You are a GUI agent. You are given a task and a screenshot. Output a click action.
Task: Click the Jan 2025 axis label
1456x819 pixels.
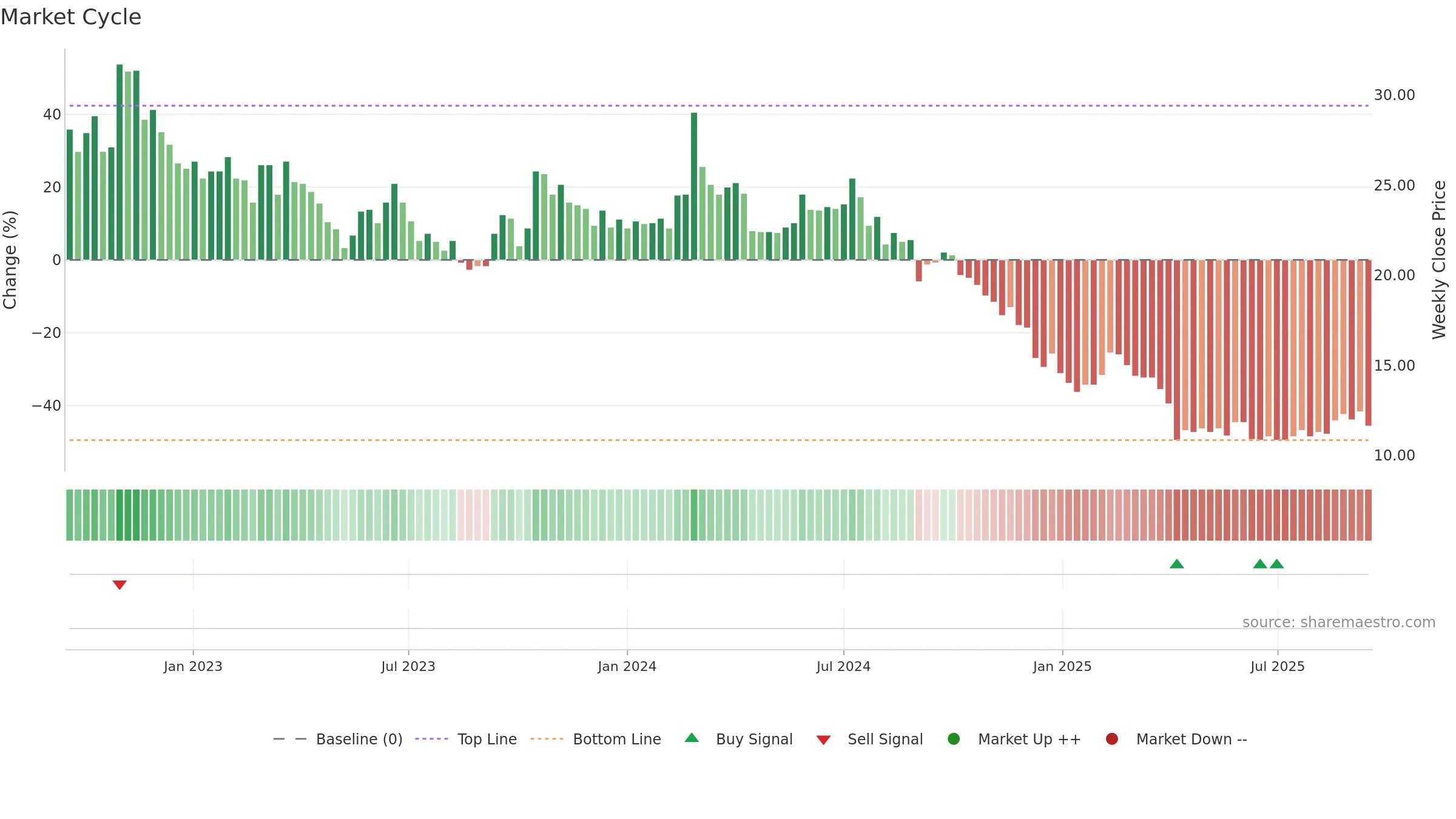1062,666
